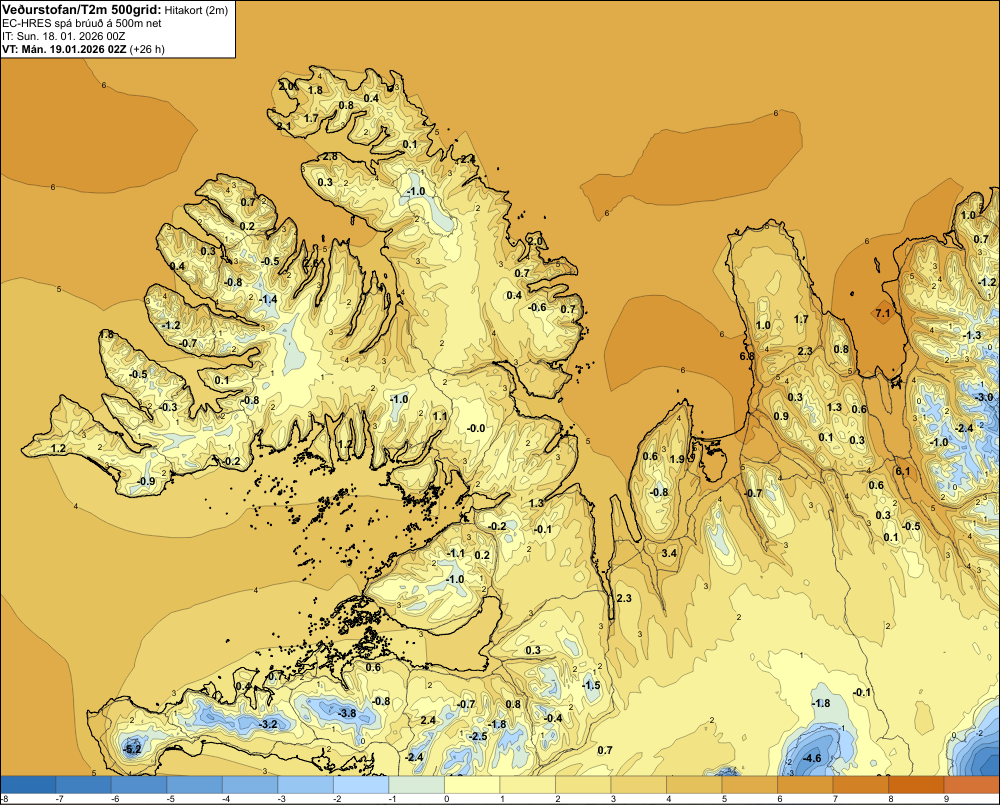Click the -3.8 temperature label
1000x805 pixels.
(347, 713)
